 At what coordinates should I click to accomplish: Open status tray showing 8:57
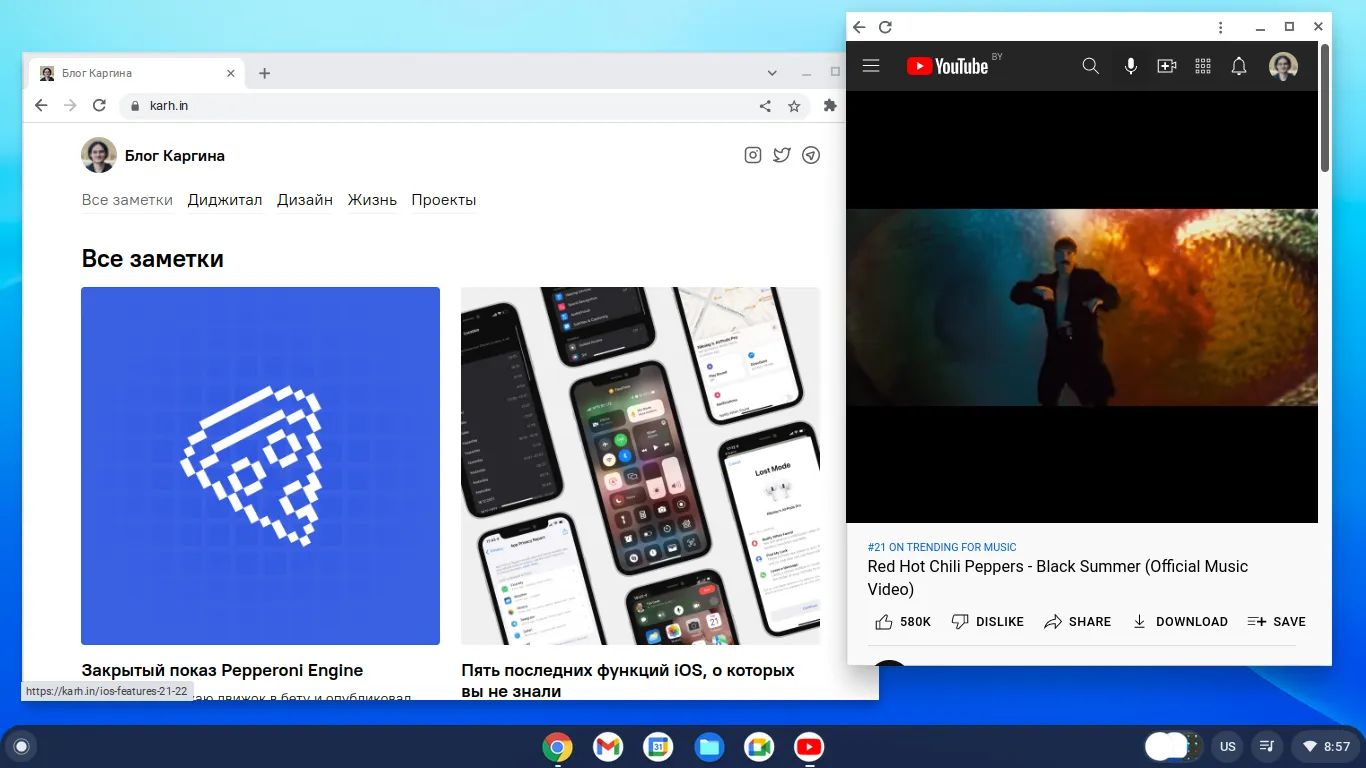pyautogui.click(x=1325, y=746)
